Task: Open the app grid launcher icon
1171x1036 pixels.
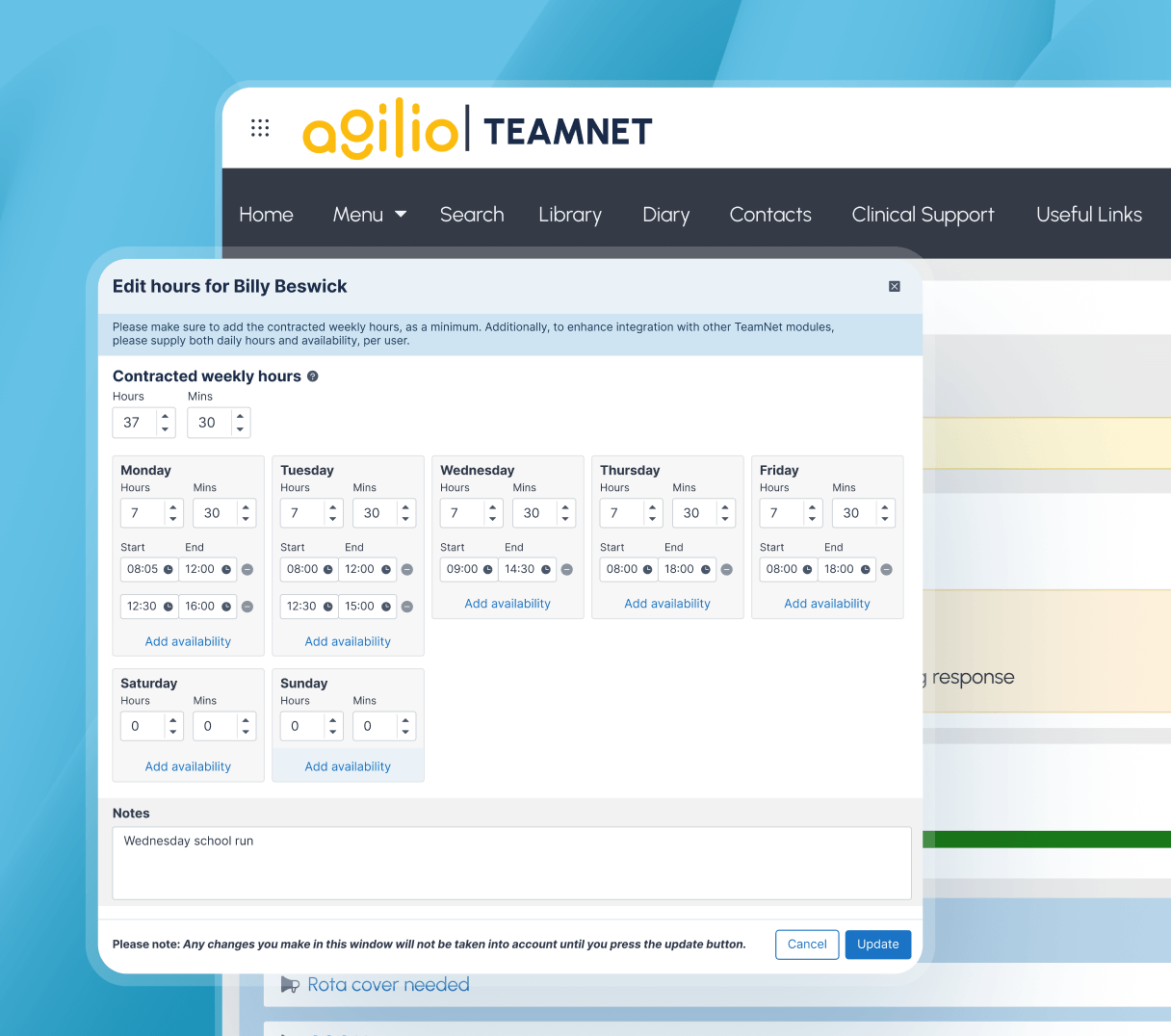Action: click(260, 128)
